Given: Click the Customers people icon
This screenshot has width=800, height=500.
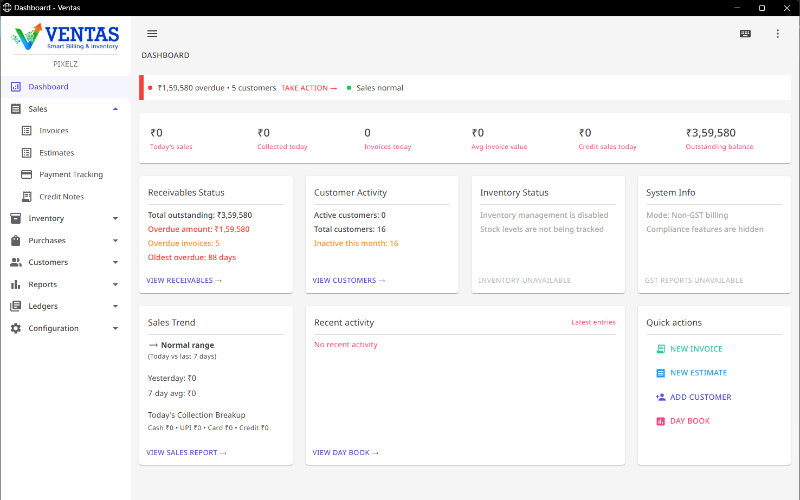Looking at the screenshot, I should [x=16, y=262].
